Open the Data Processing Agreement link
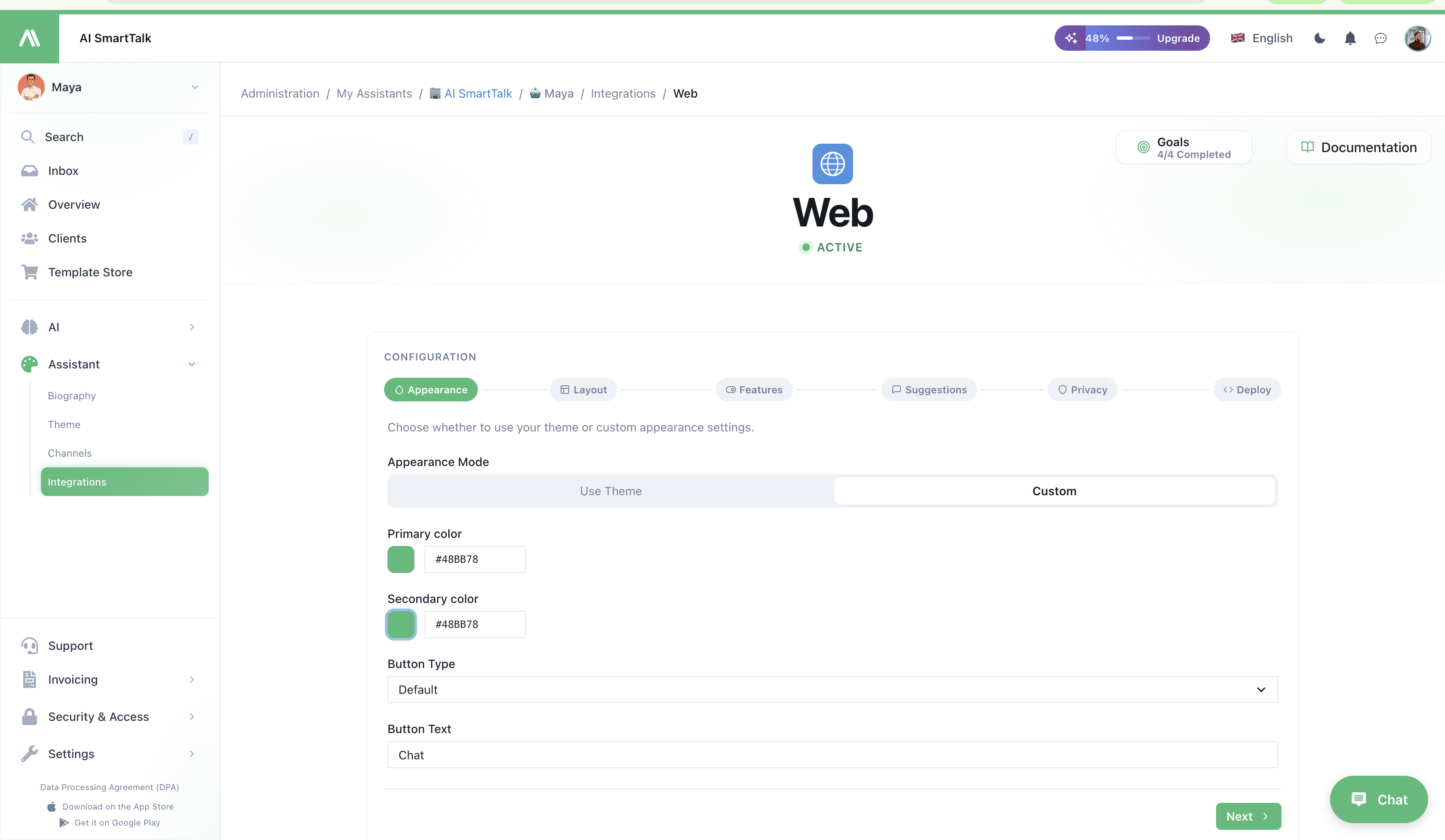Image resolution: width=1445 pixels, height=840 pixels. tap(109, 787)
